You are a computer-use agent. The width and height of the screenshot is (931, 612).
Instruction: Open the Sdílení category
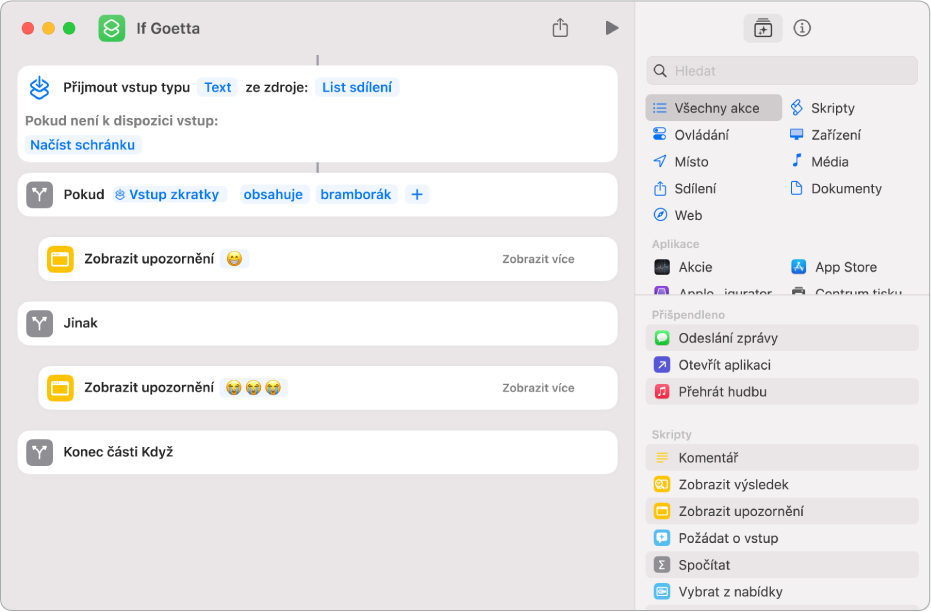[685, 189]
